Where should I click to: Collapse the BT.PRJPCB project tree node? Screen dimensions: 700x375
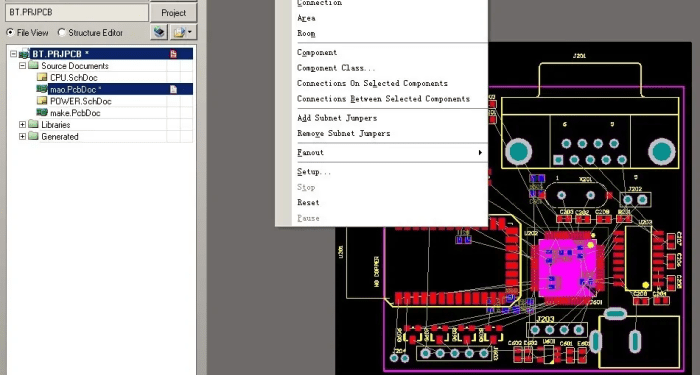pos(13,54)
